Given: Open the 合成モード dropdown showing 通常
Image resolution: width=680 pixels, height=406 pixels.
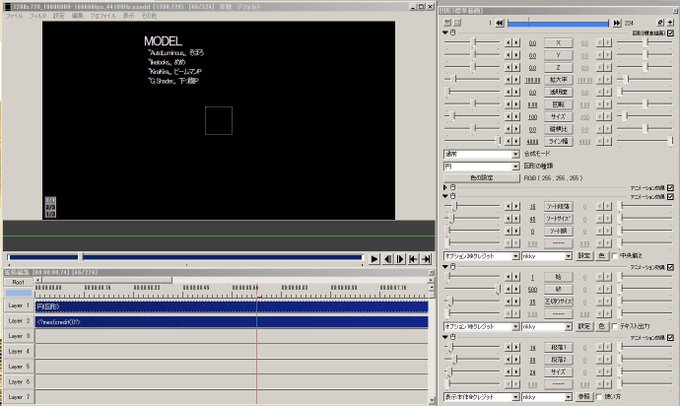Looking at the screenshot, I should click(481, 154).
